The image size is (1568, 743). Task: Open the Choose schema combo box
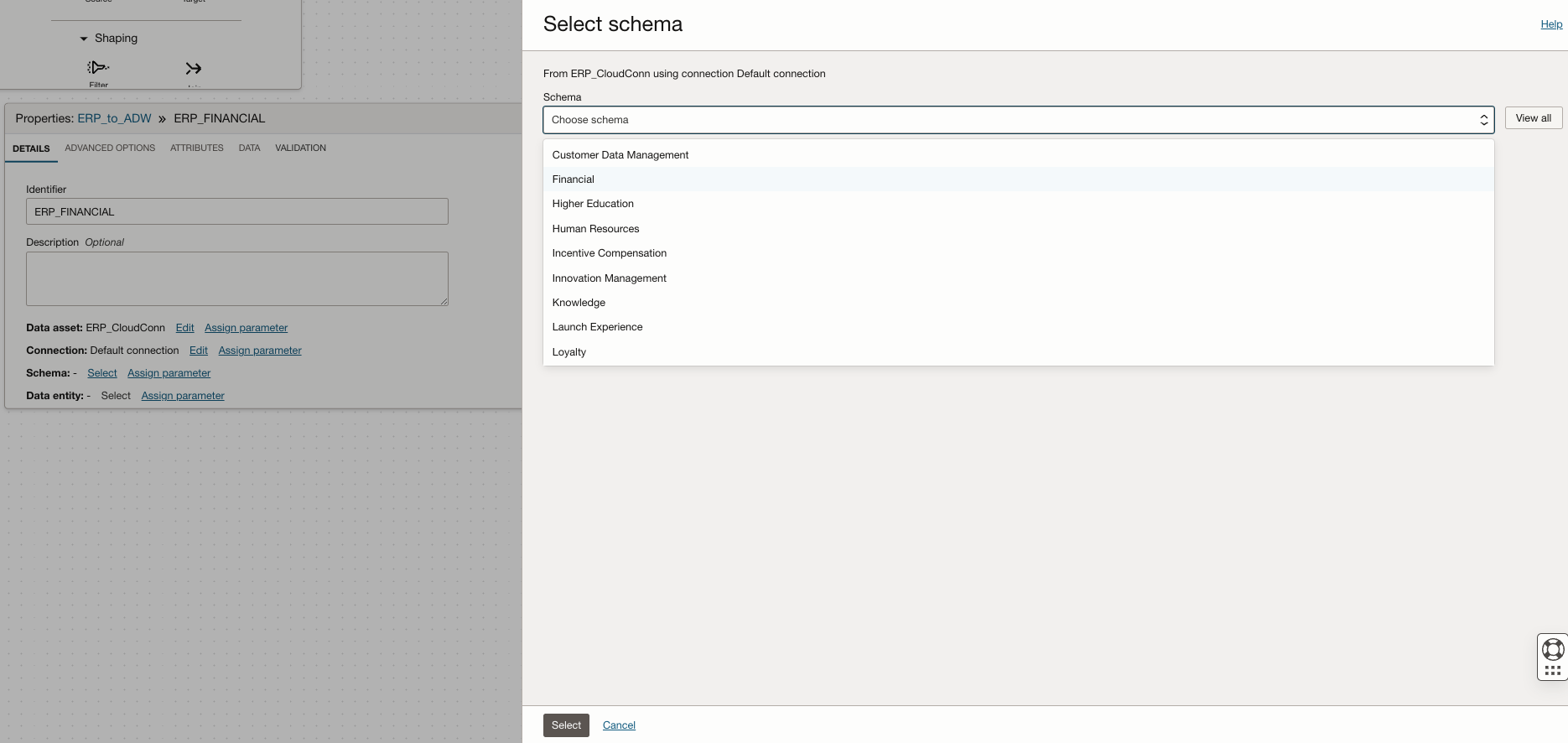(x=1006, y=120)
